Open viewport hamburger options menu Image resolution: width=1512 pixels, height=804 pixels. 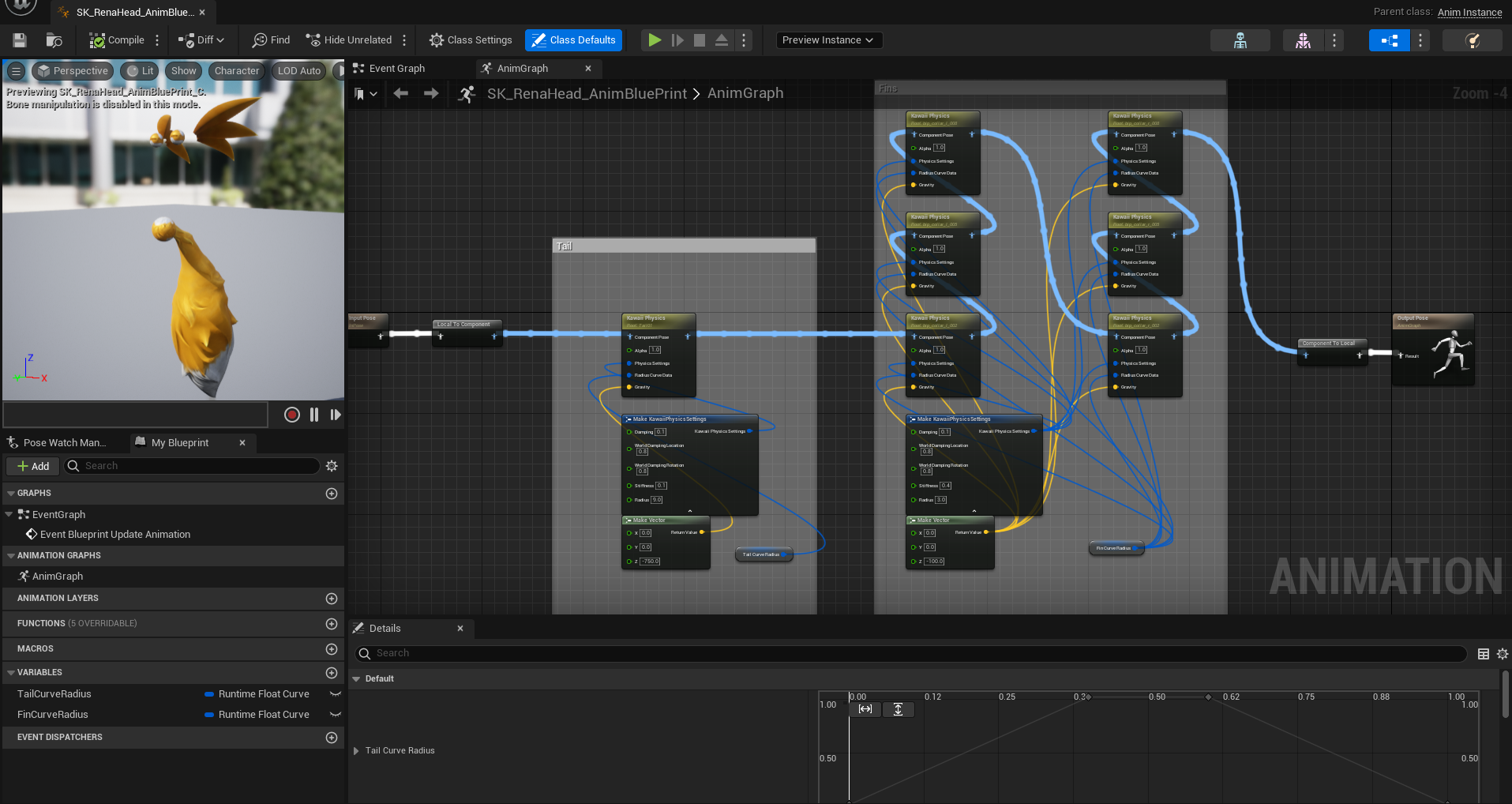click(x=16, y=71)
